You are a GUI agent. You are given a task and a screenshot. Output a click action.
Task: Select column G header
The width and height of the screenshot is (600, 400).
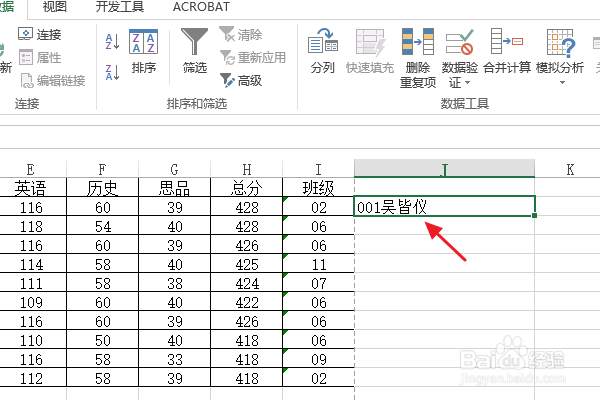pos(174,168)
